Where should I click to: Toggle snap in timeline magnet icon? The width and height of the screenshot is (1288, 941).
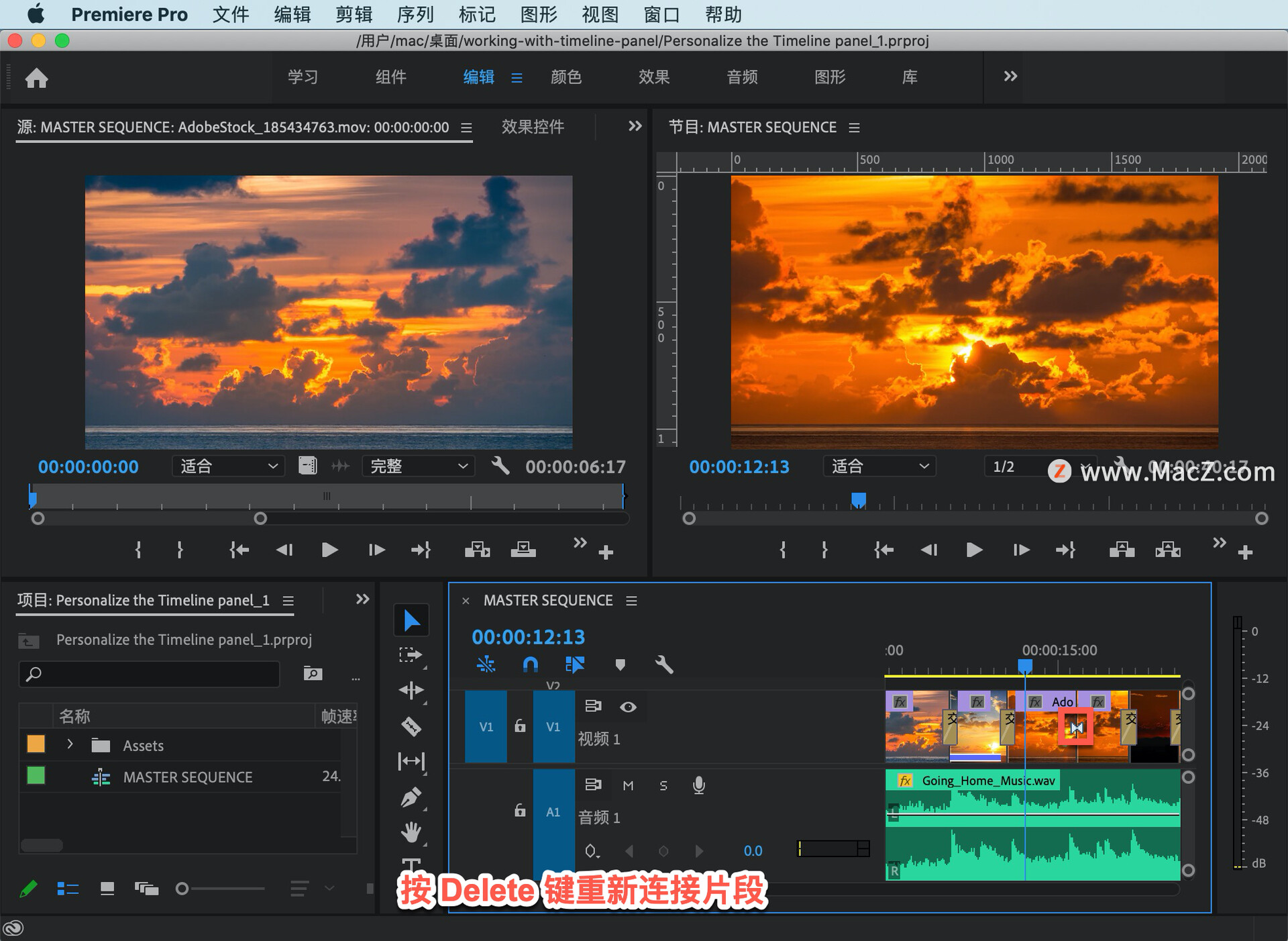530,664
